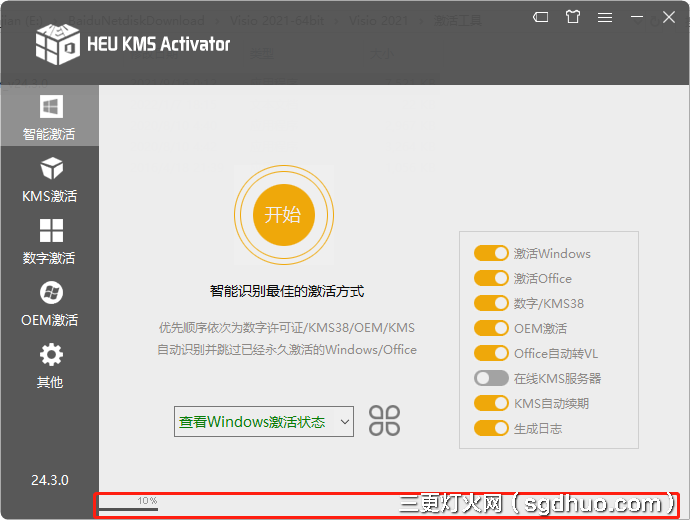Close the HEU KMS Activator window
The width and height of the screenshot is (690, 520).
[669, 17]
